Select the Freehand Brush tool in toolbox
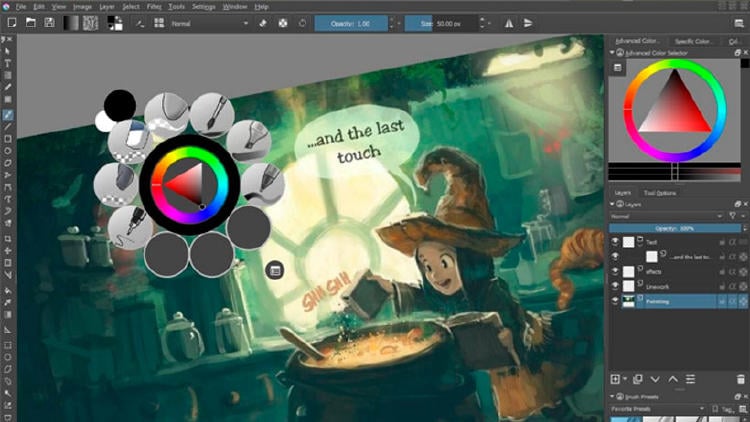The height and width of the screenshot is (422, 750). point(7,114)
